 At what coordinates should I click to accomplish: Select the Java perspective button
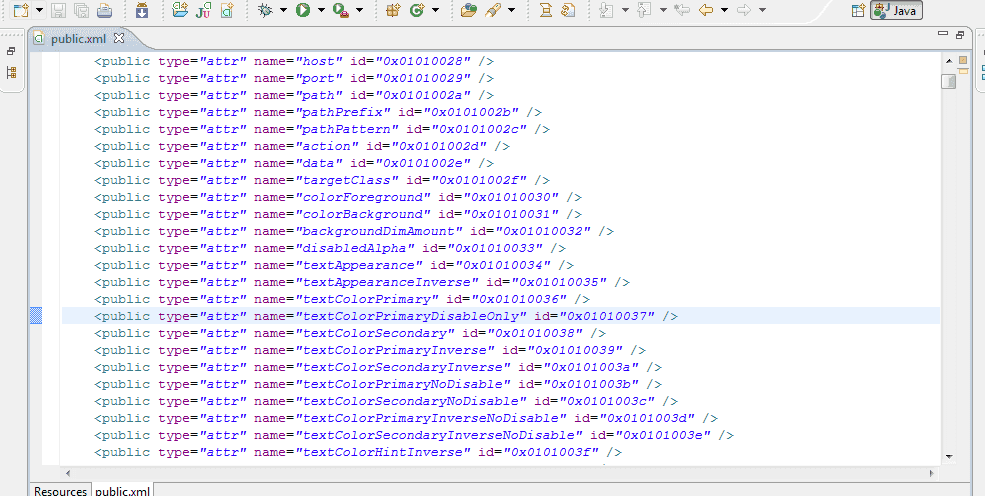tap(896, 11)
